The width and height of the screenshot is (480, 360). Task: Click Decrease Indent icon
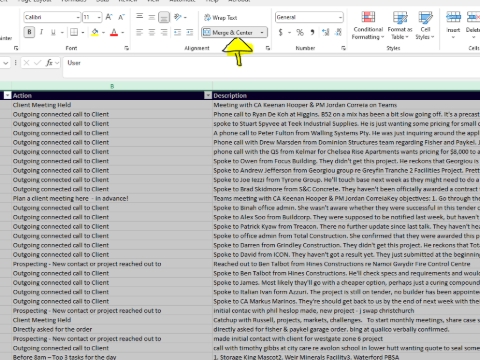coord(177,32)
